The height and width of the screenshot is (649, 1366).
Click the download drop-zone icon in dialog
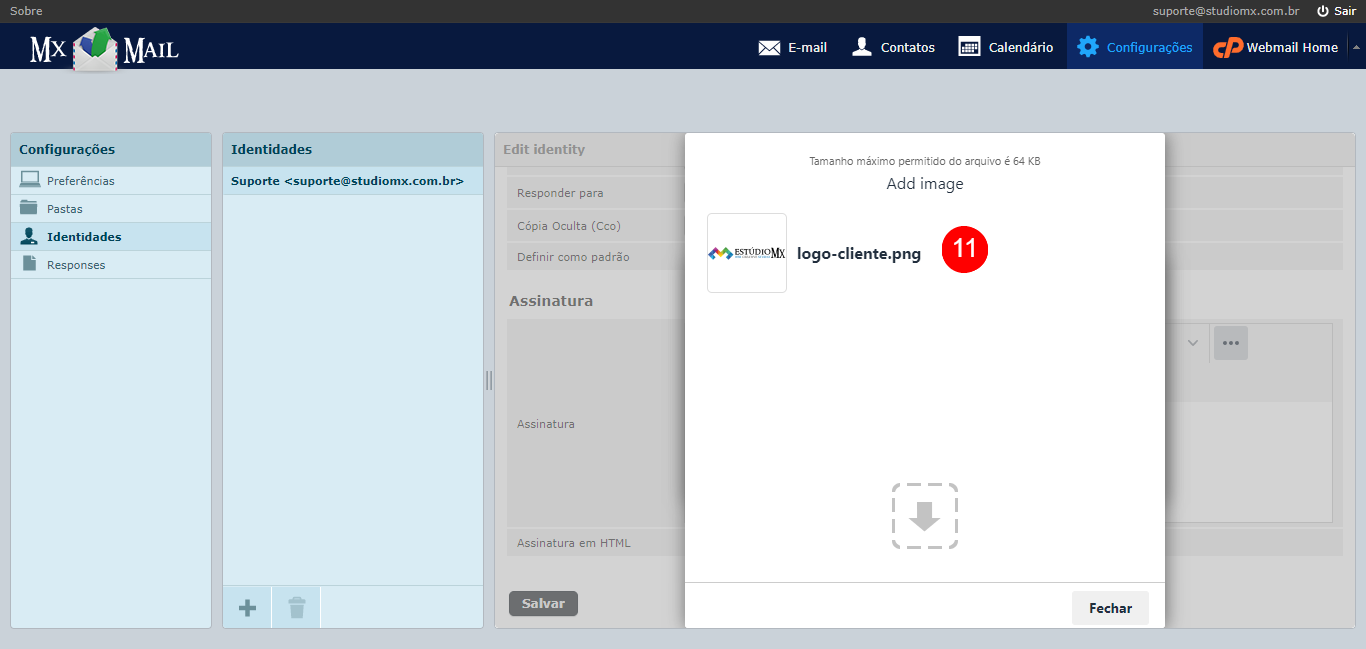pyautogui.click(x=924, y=516)
